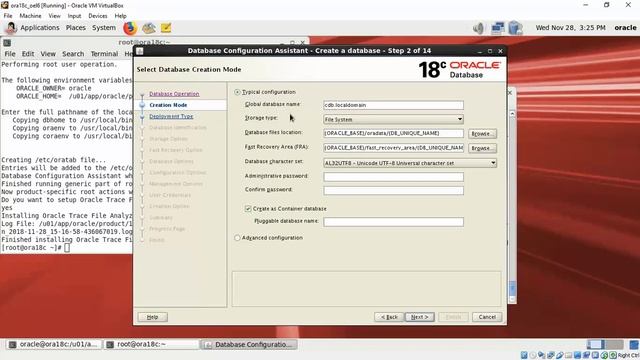Click the scrollbar thumb right of the wizard

coord(512,289)
